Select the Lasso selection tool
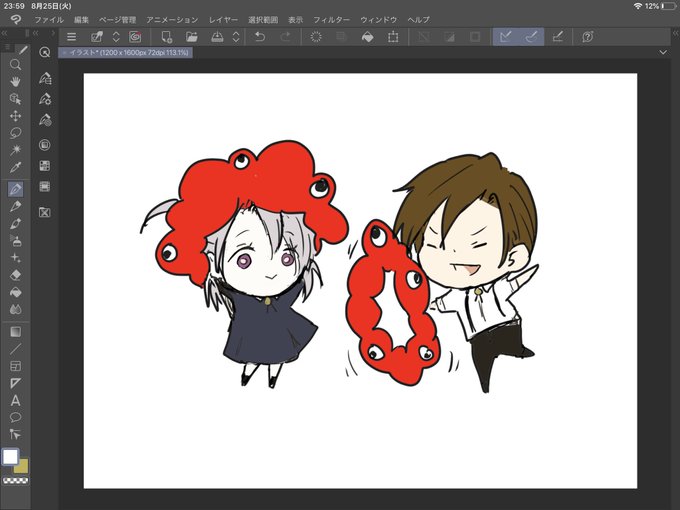This screenshot has height=510, width=680. [16, 133]
